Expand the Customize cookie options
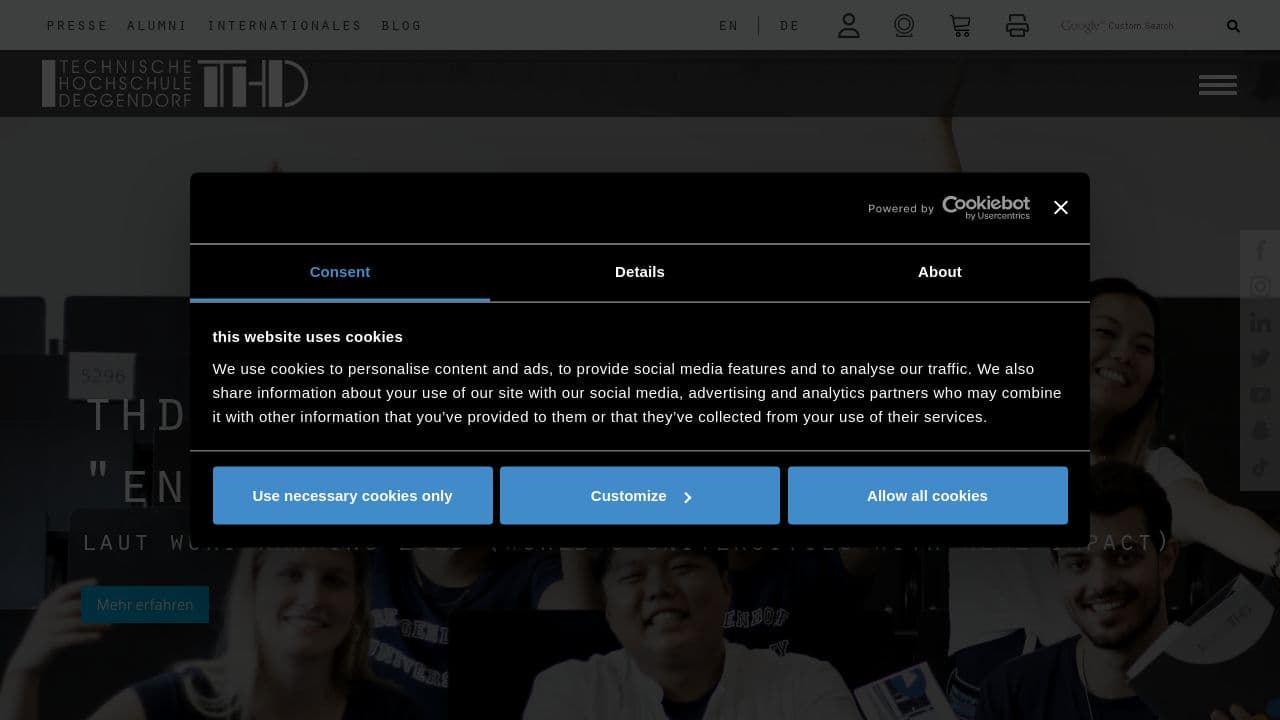The image size is (1280, 720). (x=639, y=495)
